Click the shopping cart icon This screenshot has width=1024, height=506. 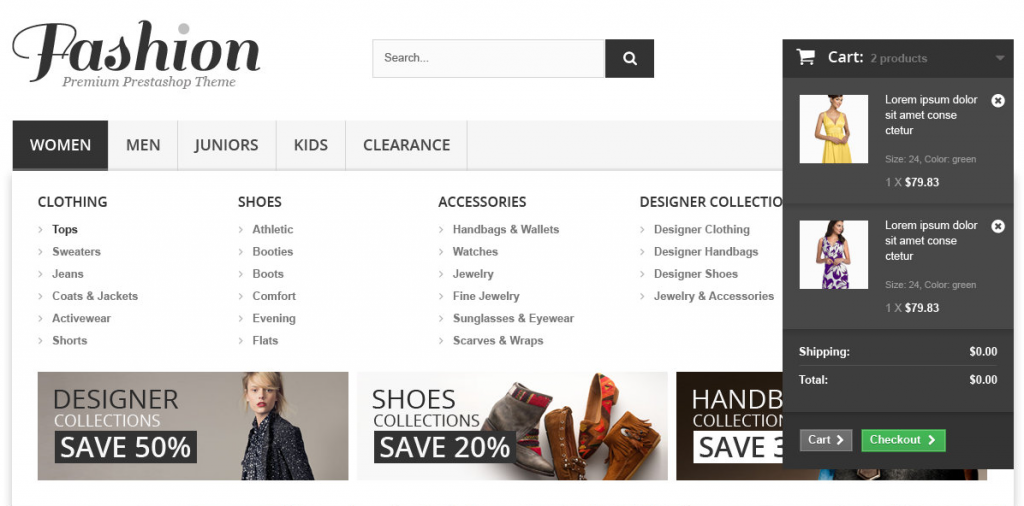coord(806,57)
